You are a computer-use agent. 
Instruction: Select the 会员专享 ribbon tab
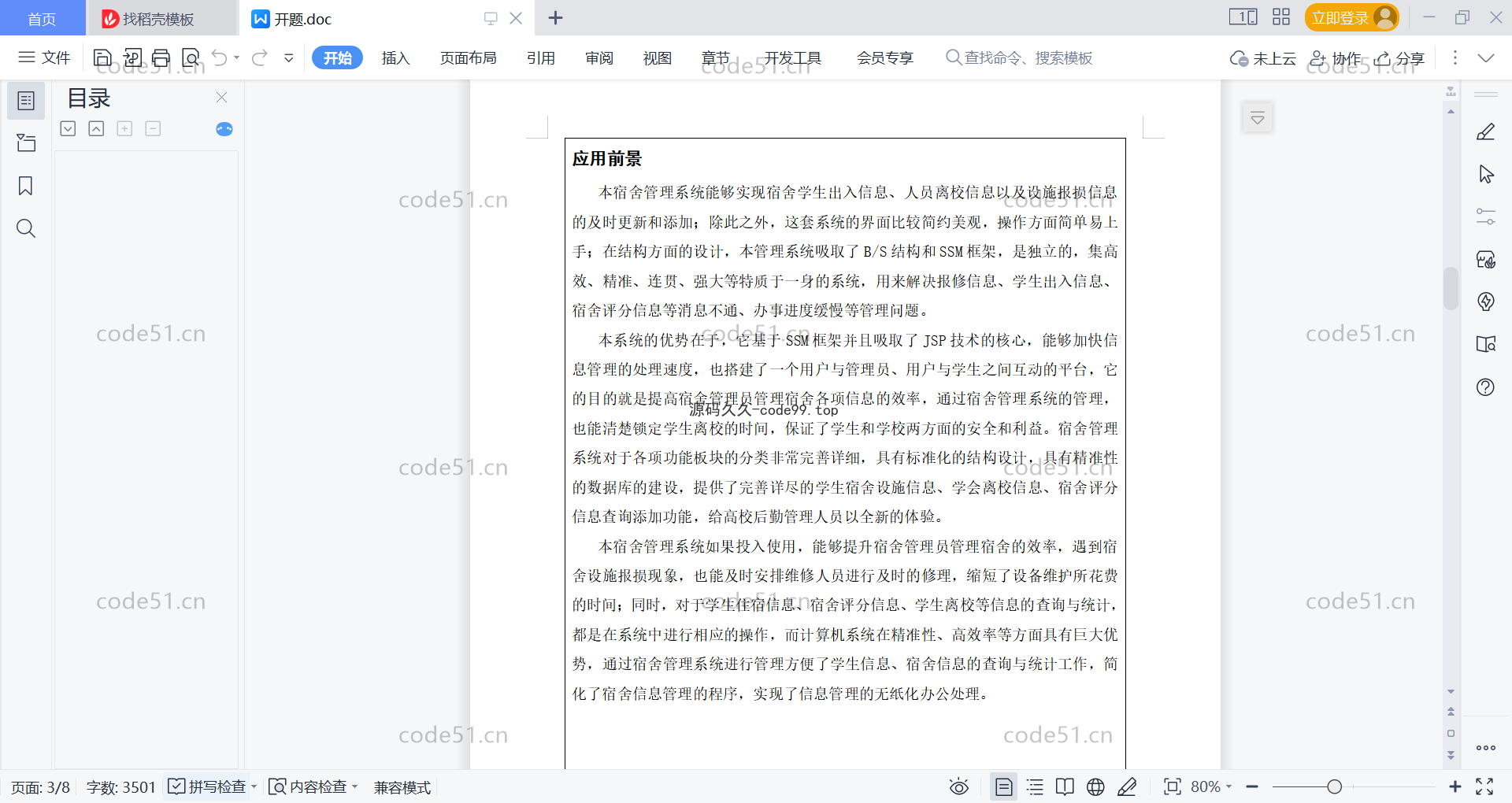[885, 57]
